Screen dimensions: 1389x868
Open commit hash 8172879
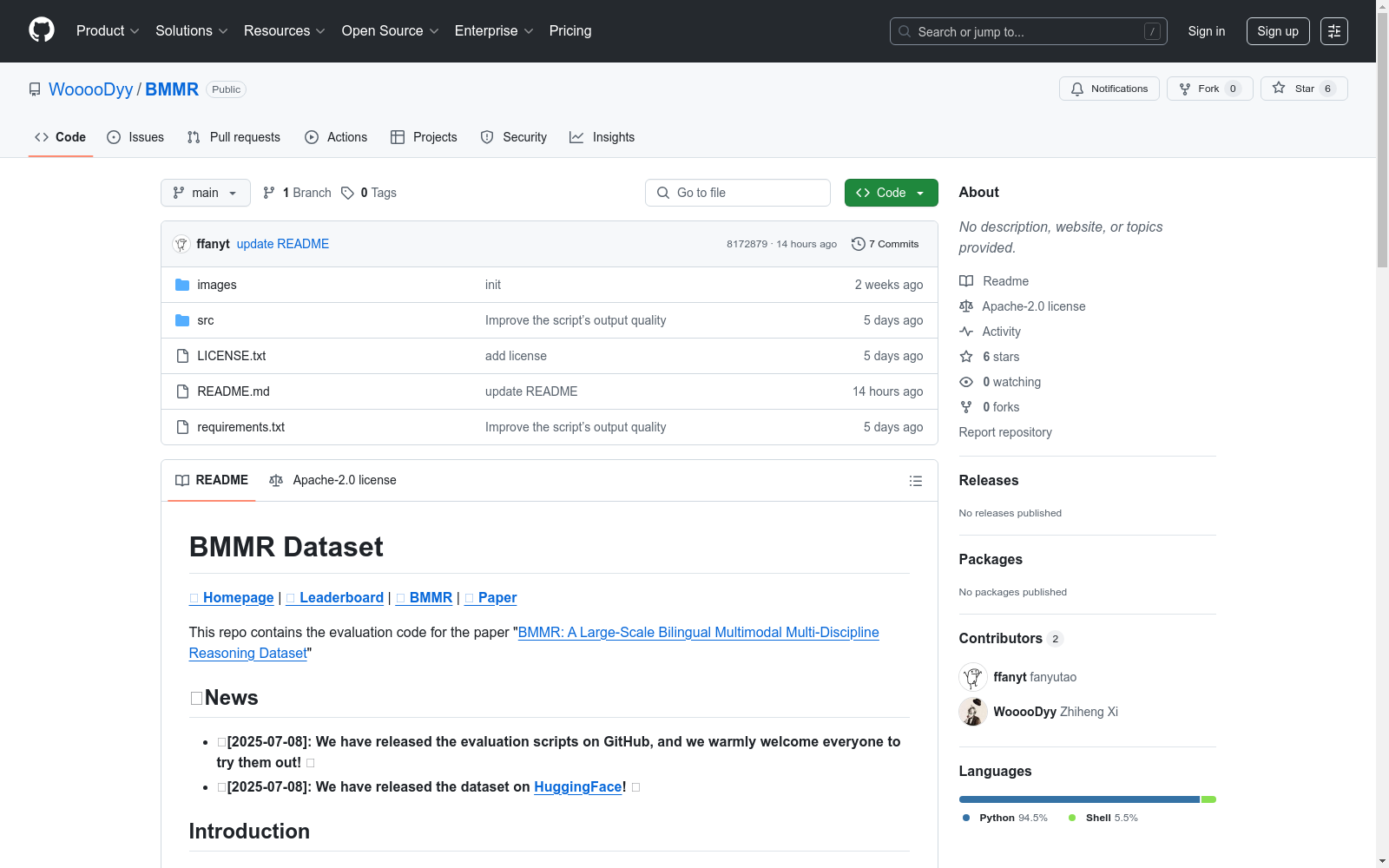coord(747,244)
